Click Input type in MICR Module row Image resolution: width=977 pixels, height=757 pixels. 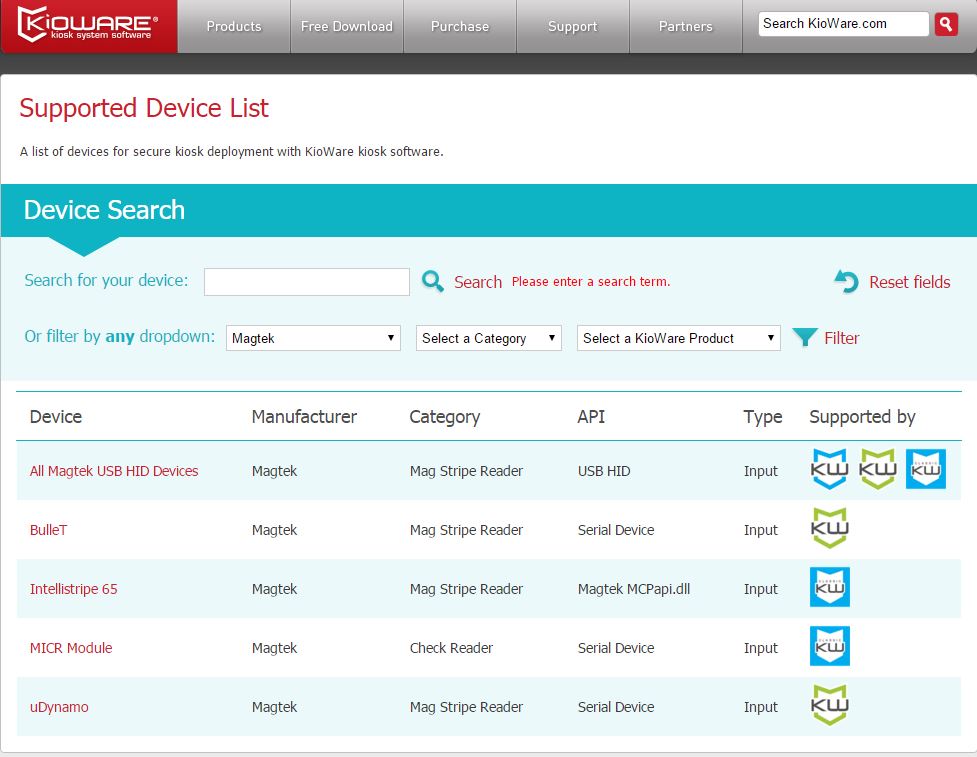pyautogui.click(x=760, y=648)
